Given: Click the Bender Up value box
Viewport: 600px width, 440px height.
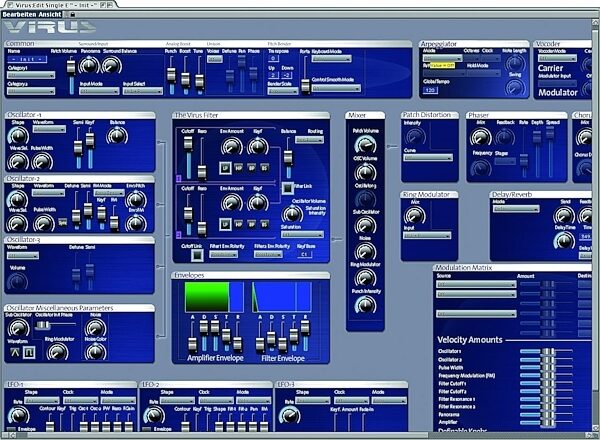Looking at the screenshot, I should click(272, 75).
